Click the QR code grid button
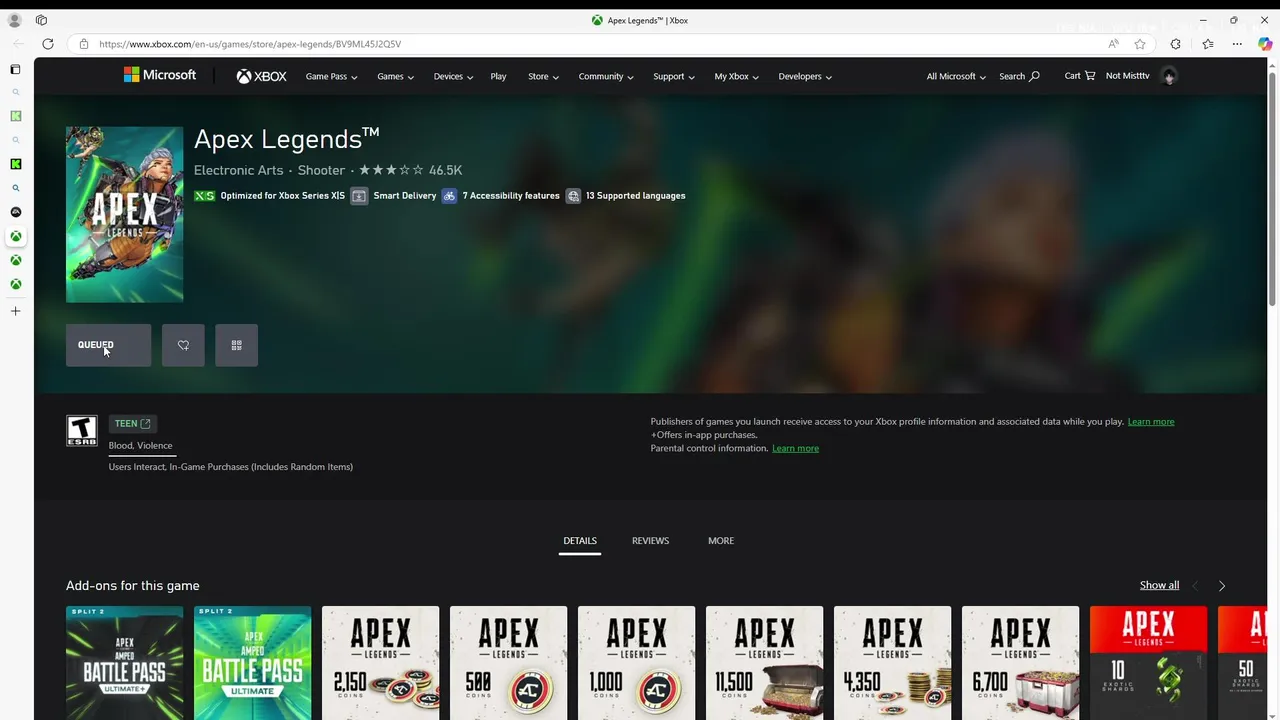This screenshot has height=720, width=1280. [236, 345]
